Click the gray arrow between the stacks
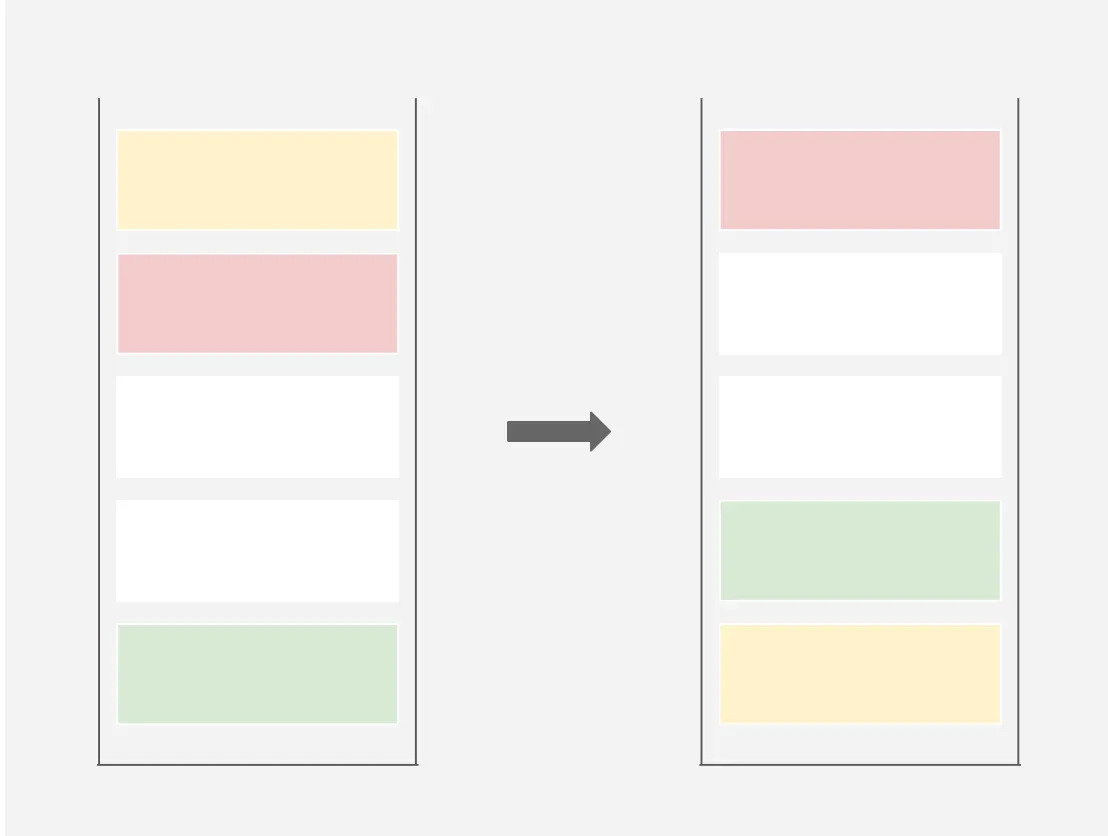The image size is (1108, 836). coord(558,431)
